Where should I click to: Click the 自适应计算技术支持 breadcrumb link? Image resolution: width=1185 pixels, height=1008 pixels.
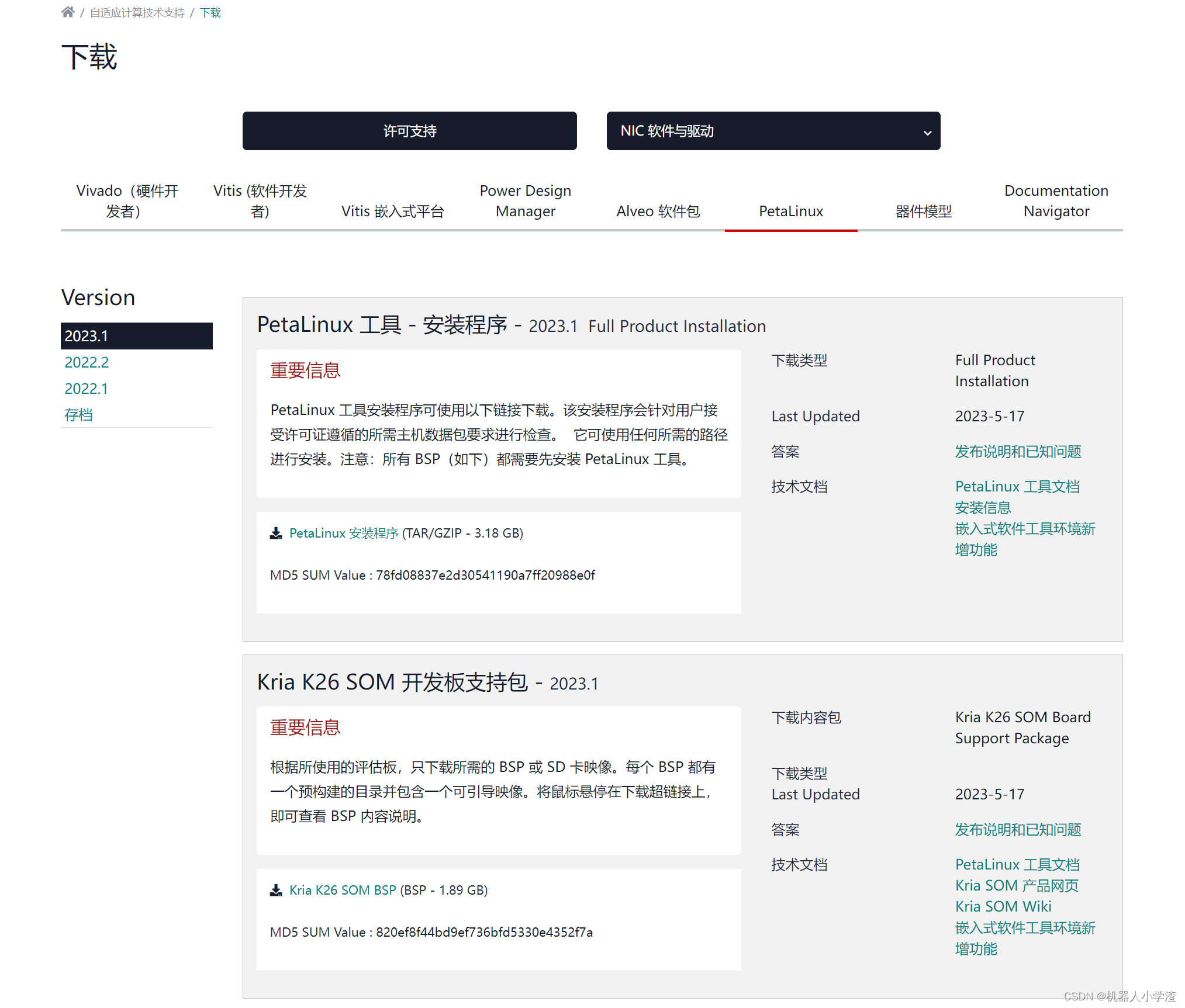[x=137, y=11]
